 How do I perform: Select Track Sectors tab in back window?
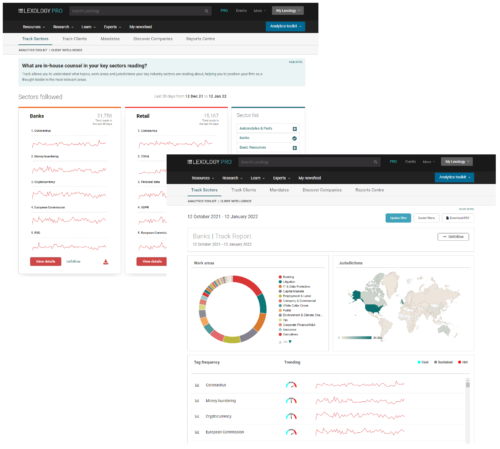35,39
